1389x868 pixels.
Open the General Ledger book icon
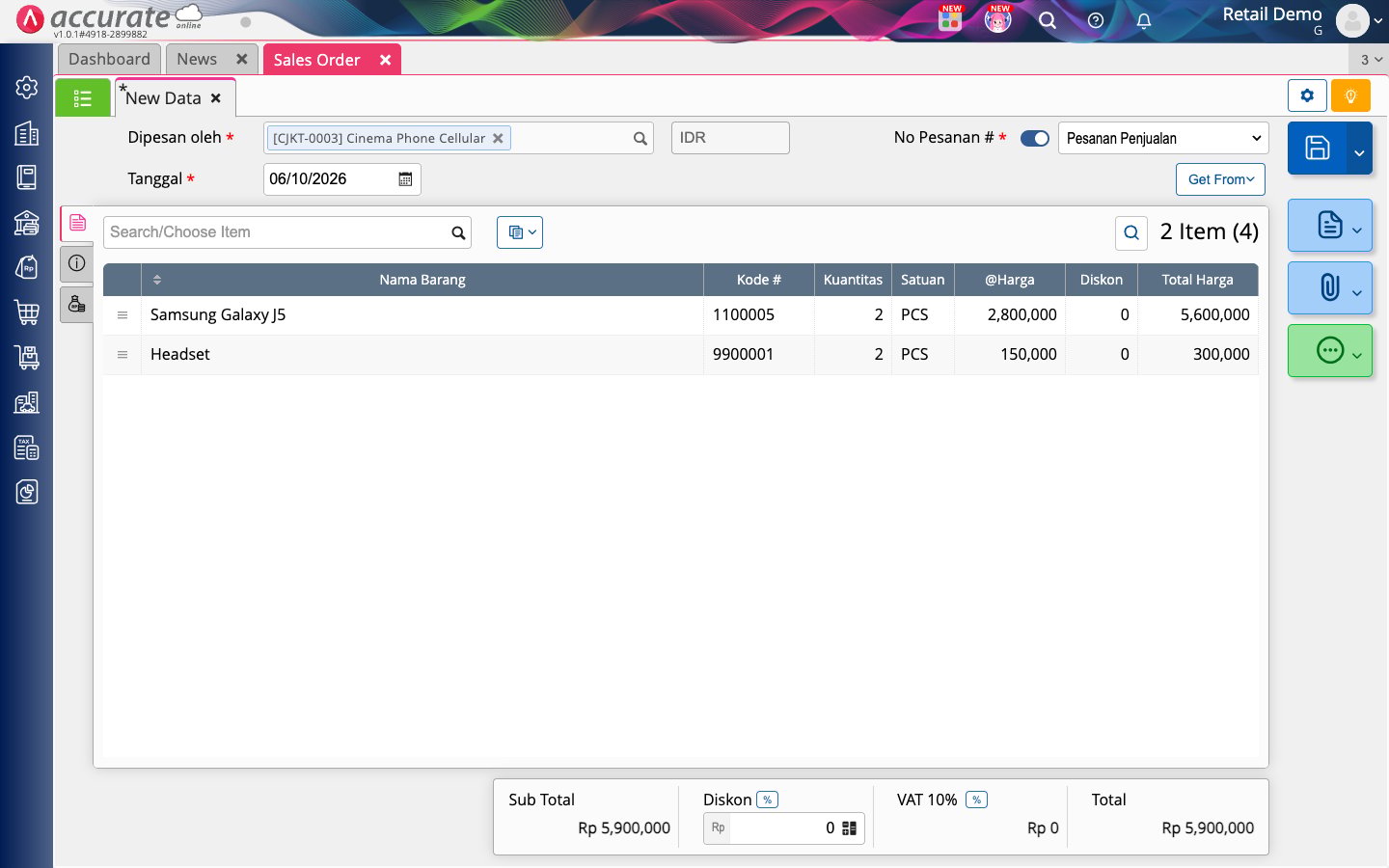coord(27,177)
